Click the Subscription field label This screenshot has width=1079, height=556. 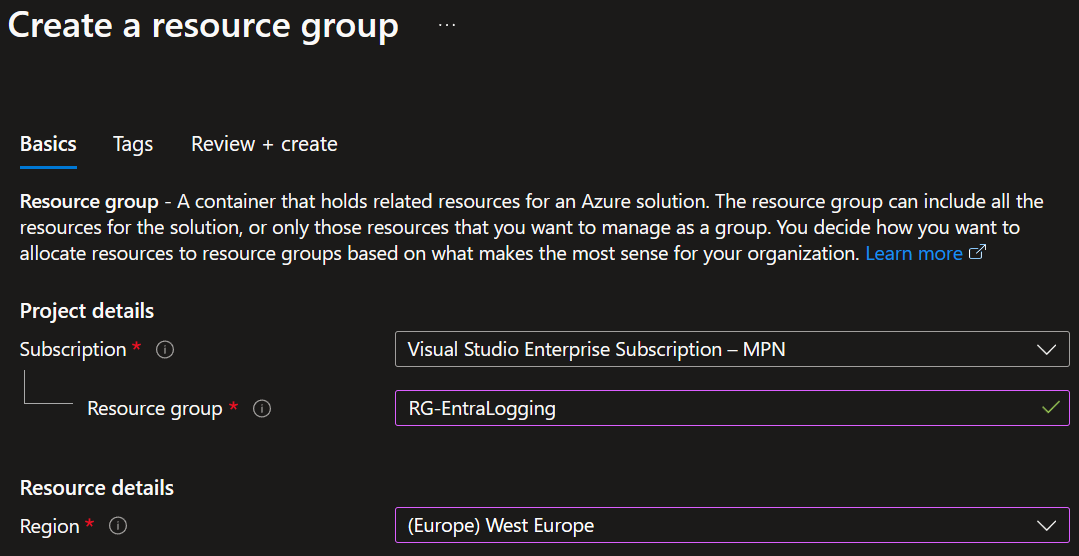(73, 350)
